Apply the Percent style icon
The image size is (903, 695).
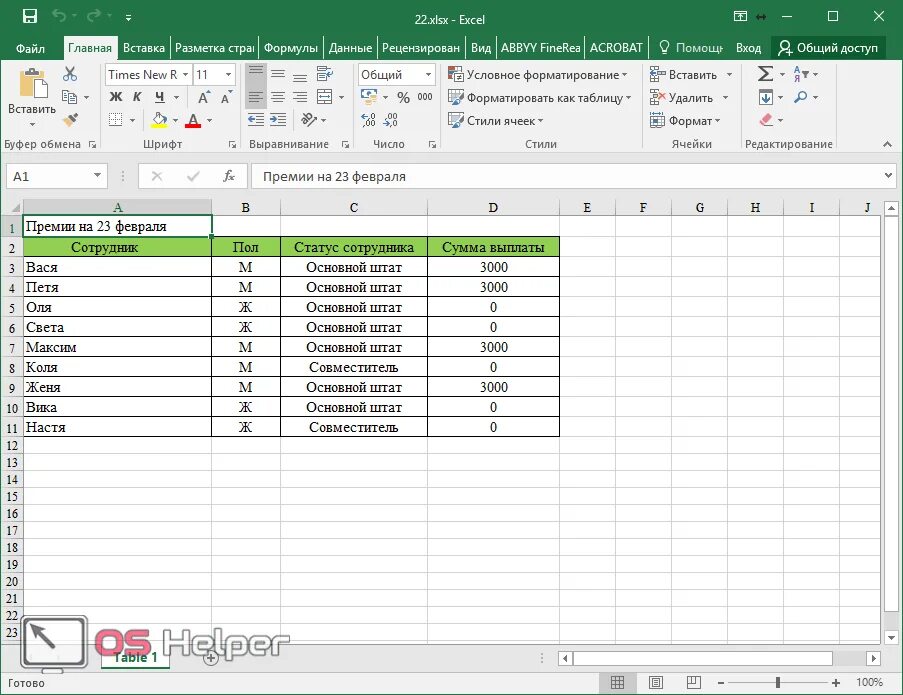[403, 97]
